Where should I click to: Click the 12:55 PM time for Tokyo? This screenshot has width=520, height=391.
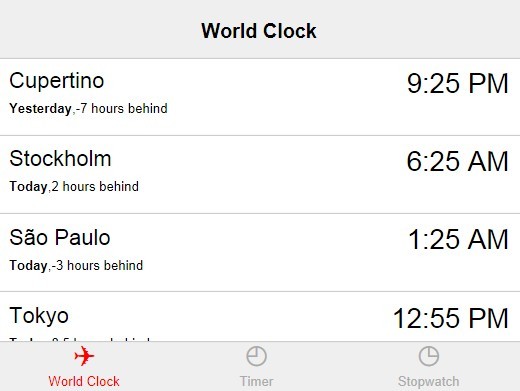click(451, 318)
